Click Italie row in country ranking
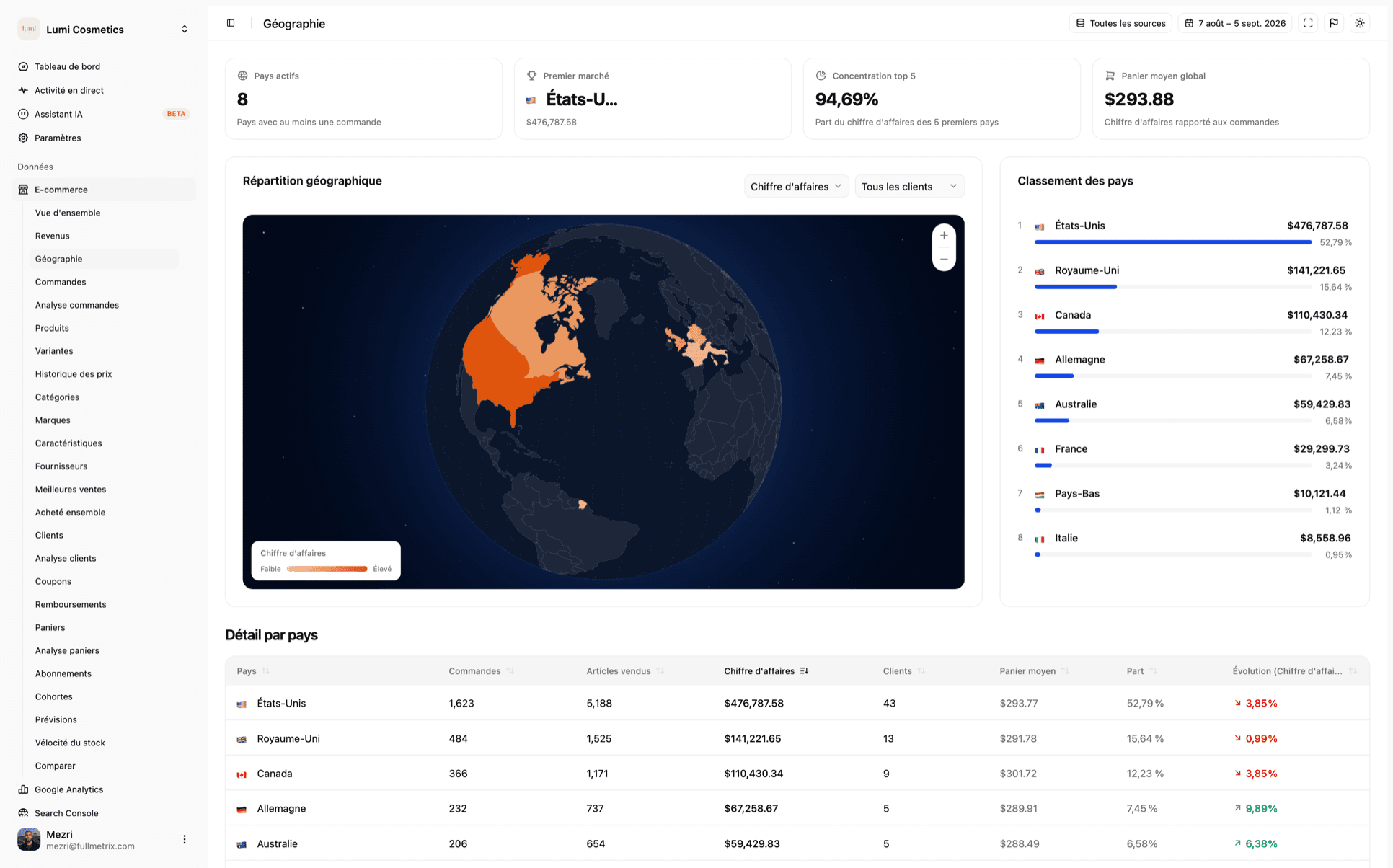The width and height of the screenshot is (1393, 868). [1185, 546]
